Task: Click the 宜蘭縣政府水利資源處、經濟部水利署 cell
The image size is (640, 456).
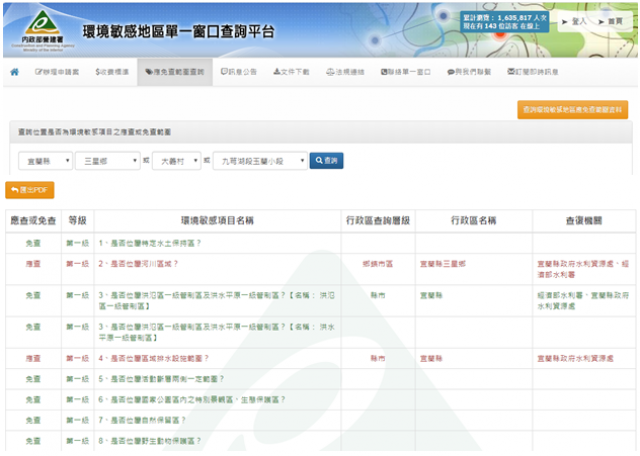Action: click(x=583, y=269)
